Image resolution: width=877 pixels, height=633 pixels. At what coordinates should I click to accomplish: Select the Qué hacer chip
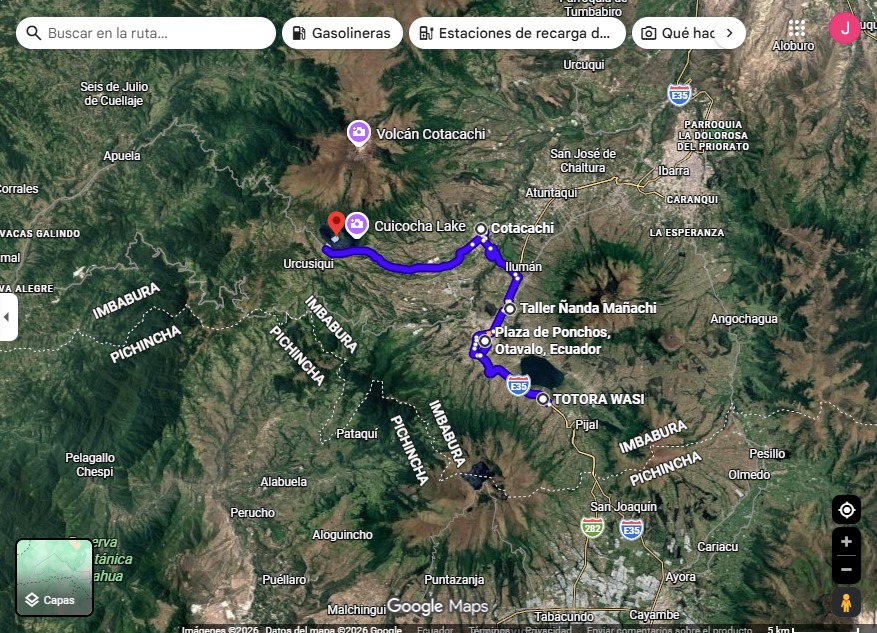point(678,33)
